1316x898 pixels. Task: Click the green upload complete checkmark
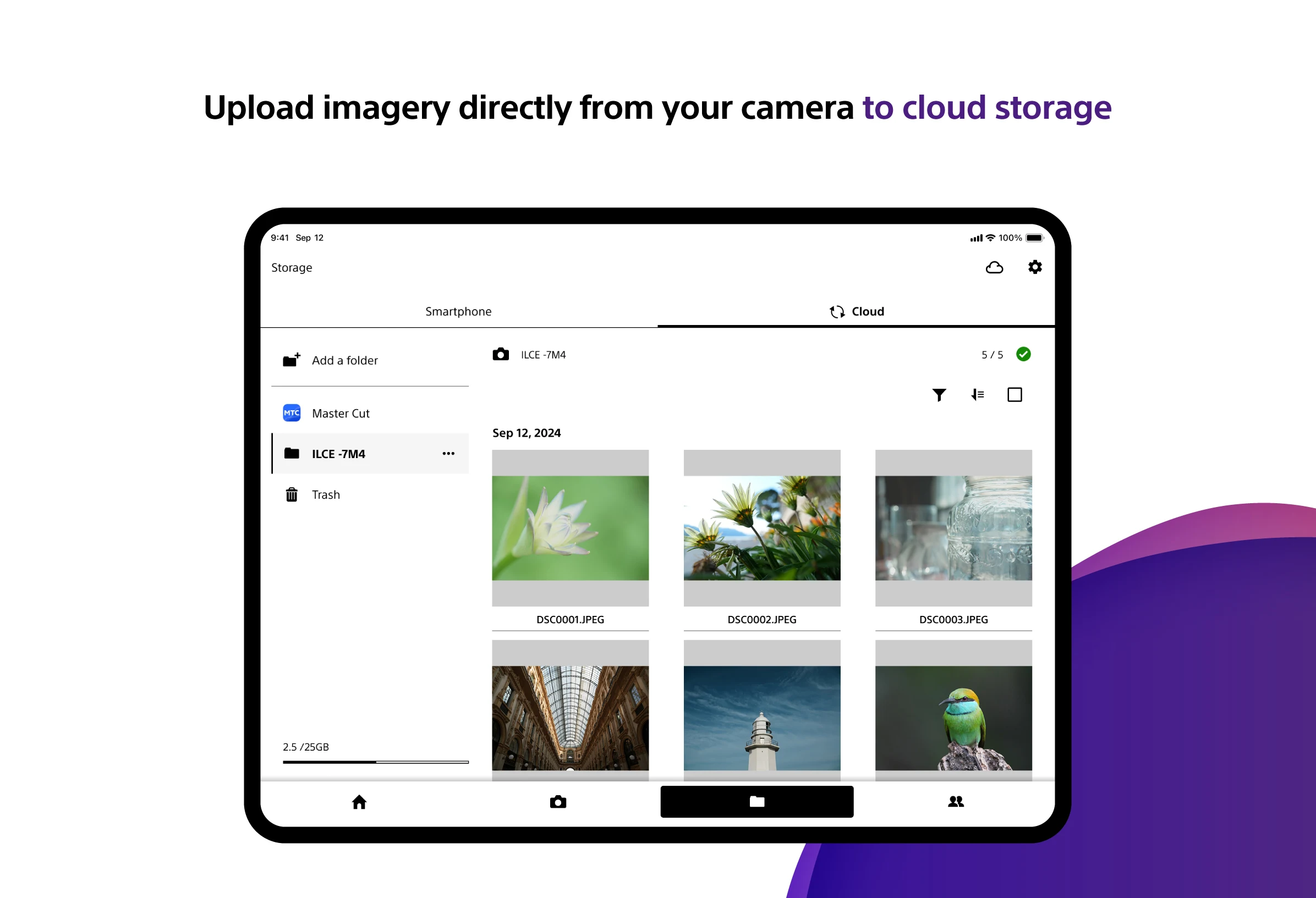point(1023,355)
